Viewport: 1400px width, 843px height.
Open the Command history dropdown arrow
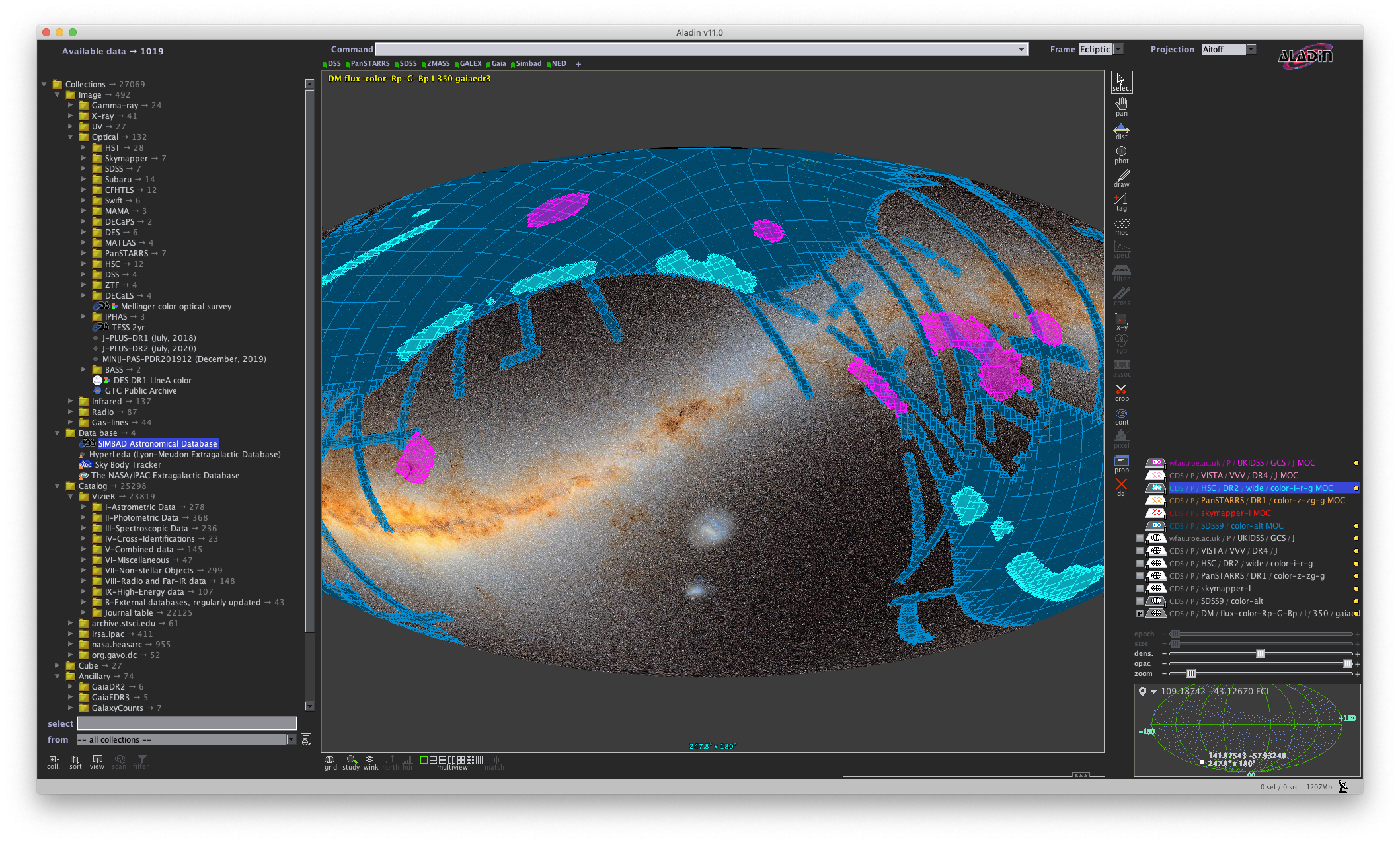tap(1022, 49)
